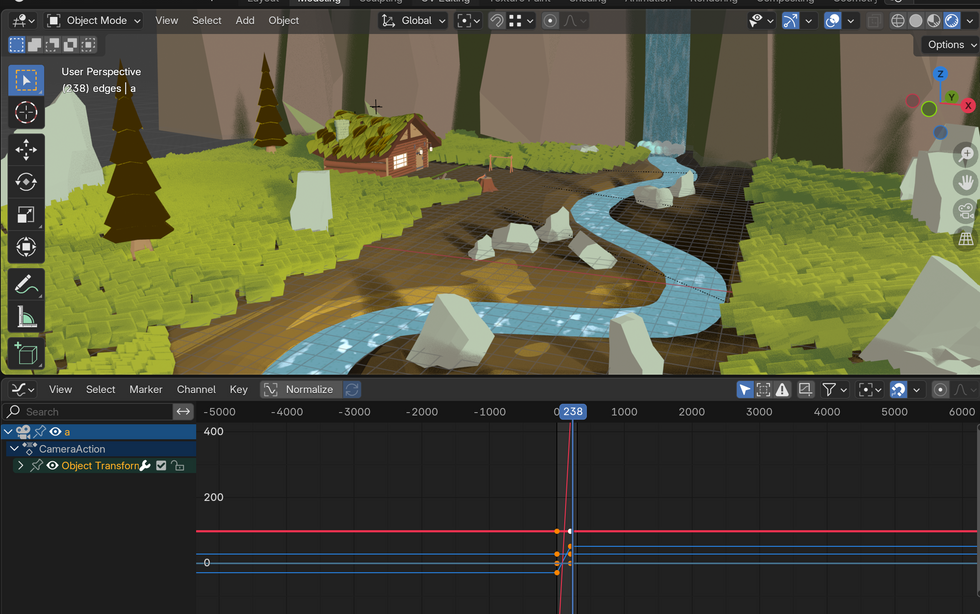Expand the Object Transforms channel group
The height and width of the screenshot is (614, 980).
click(20, 466)
